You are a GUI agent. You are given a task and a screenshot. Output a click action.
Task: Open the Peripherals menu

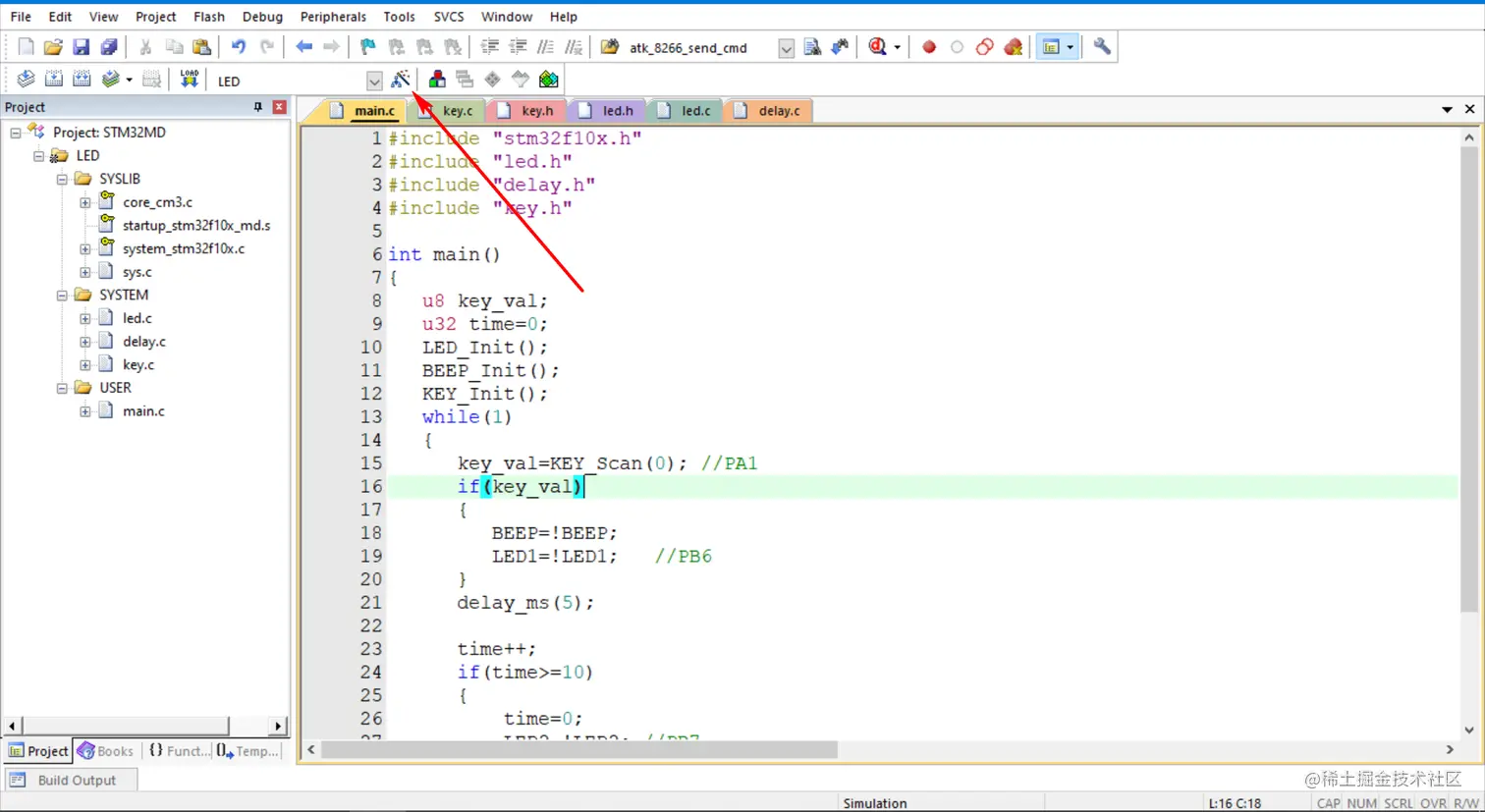pos(333,17)
